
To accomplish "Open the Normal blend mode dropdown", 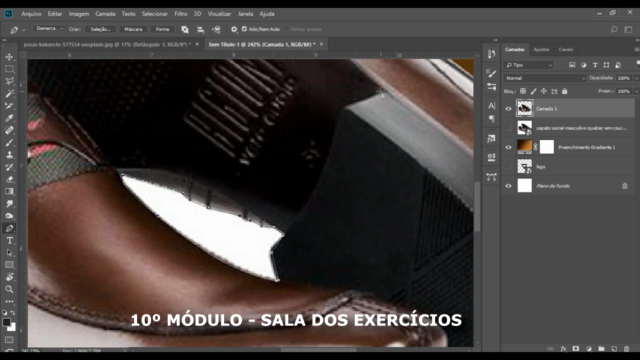I will point(545,78).
